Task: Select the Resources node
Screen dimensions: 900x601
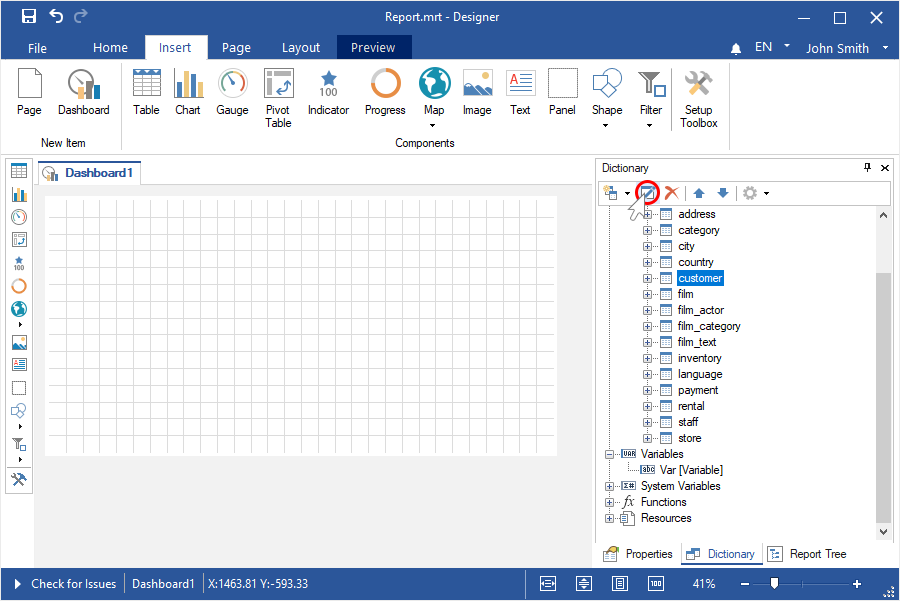Action: pos(666,518)
